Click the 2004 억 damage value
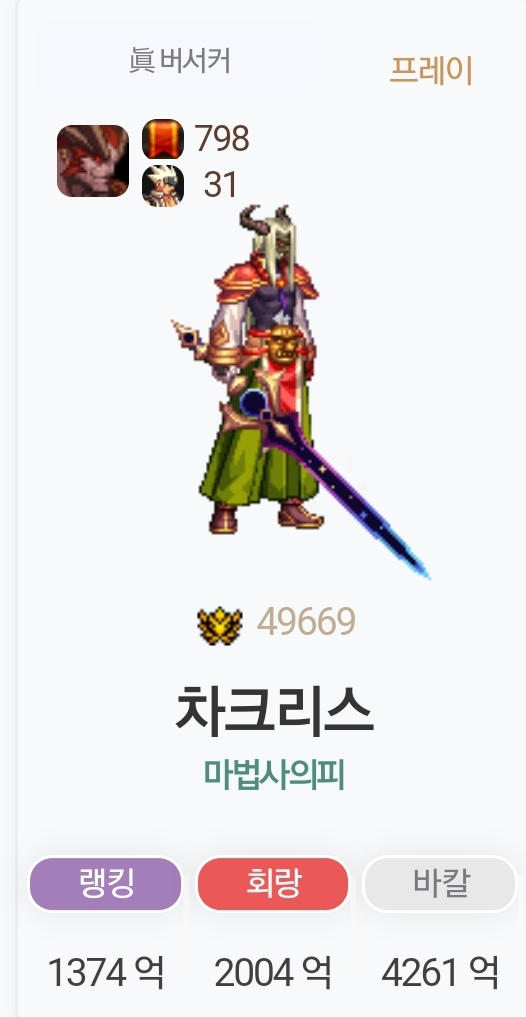This screenshot has width=526, height=1017. 273,973
